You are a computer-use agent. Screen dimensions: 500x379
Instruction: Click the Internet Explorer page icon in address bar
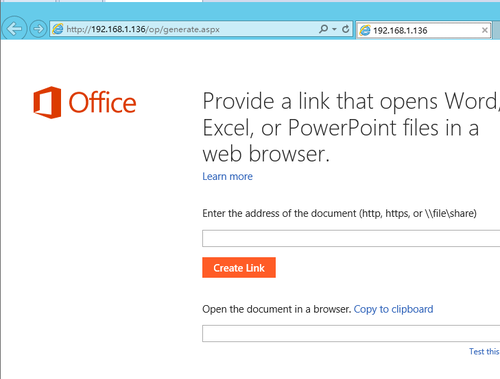(58, 29)
